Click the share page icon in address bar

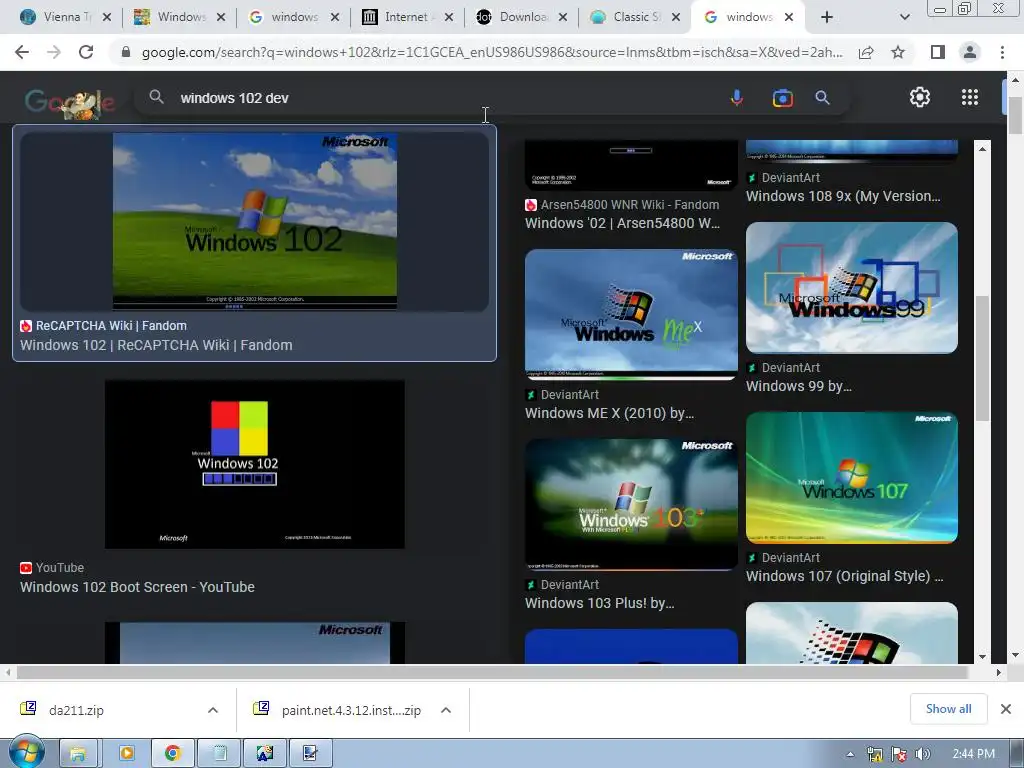(x=866, y=52)
